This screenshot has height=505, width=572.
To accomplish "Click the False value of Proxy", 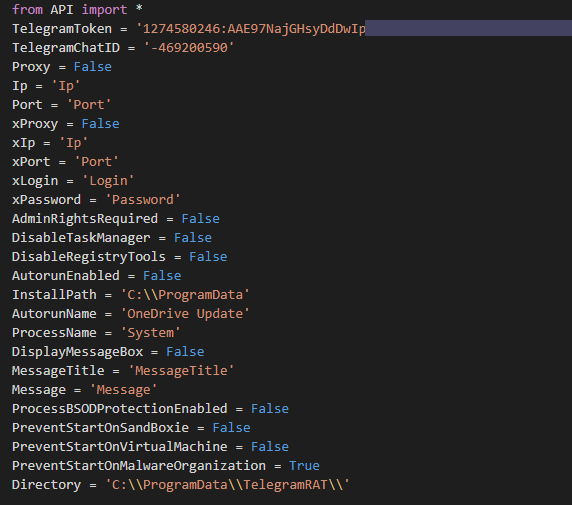I will (x=93, y=67).
